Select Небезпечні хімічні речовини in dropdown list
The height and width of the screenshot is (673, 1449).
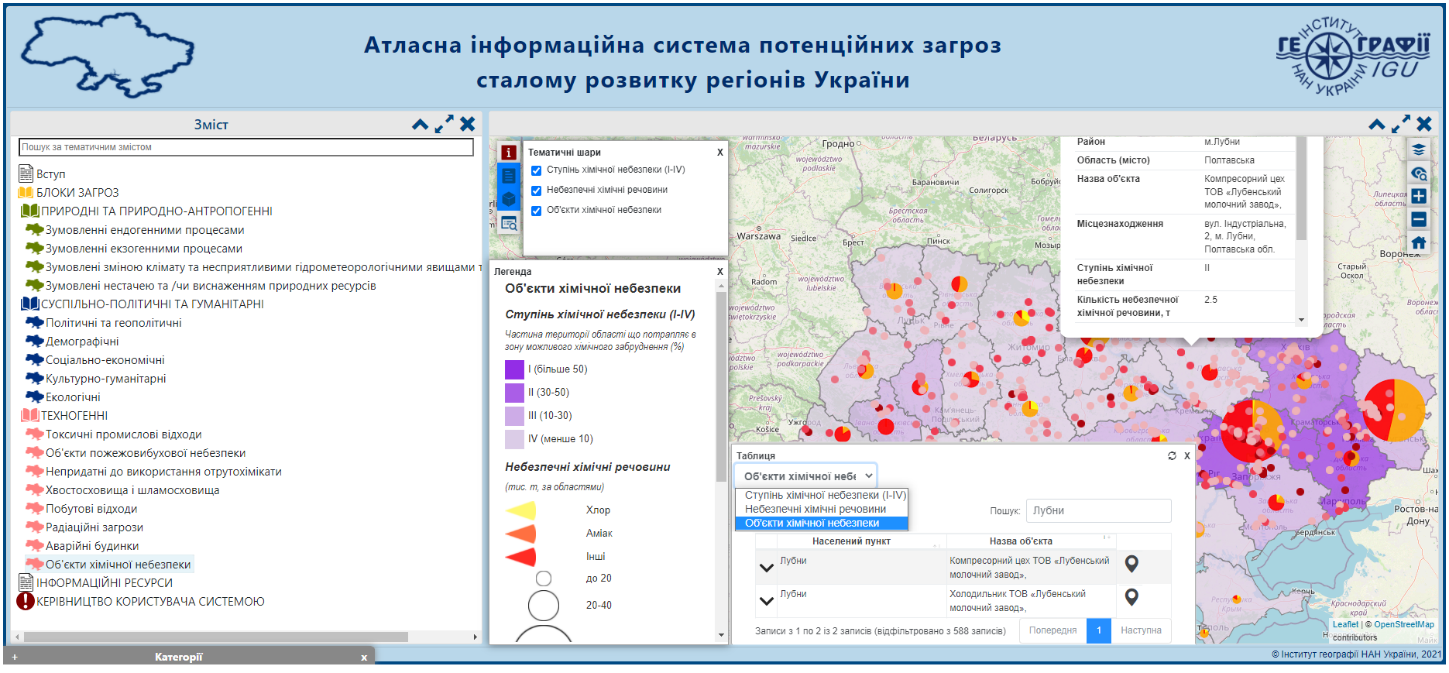pos(816,509)
